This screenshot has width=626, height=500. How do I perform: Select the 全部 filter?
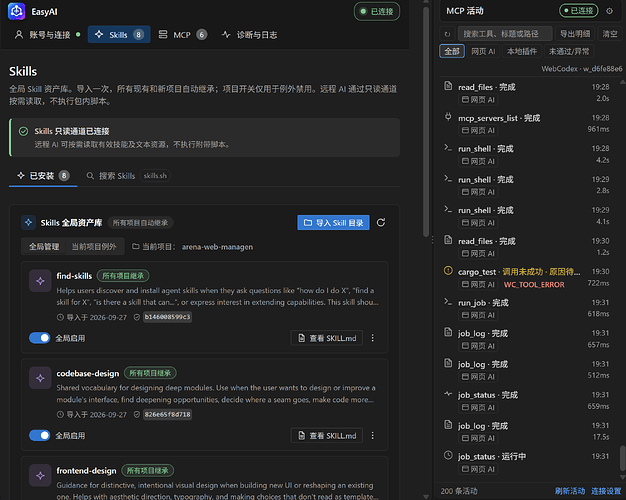point(452,51)
